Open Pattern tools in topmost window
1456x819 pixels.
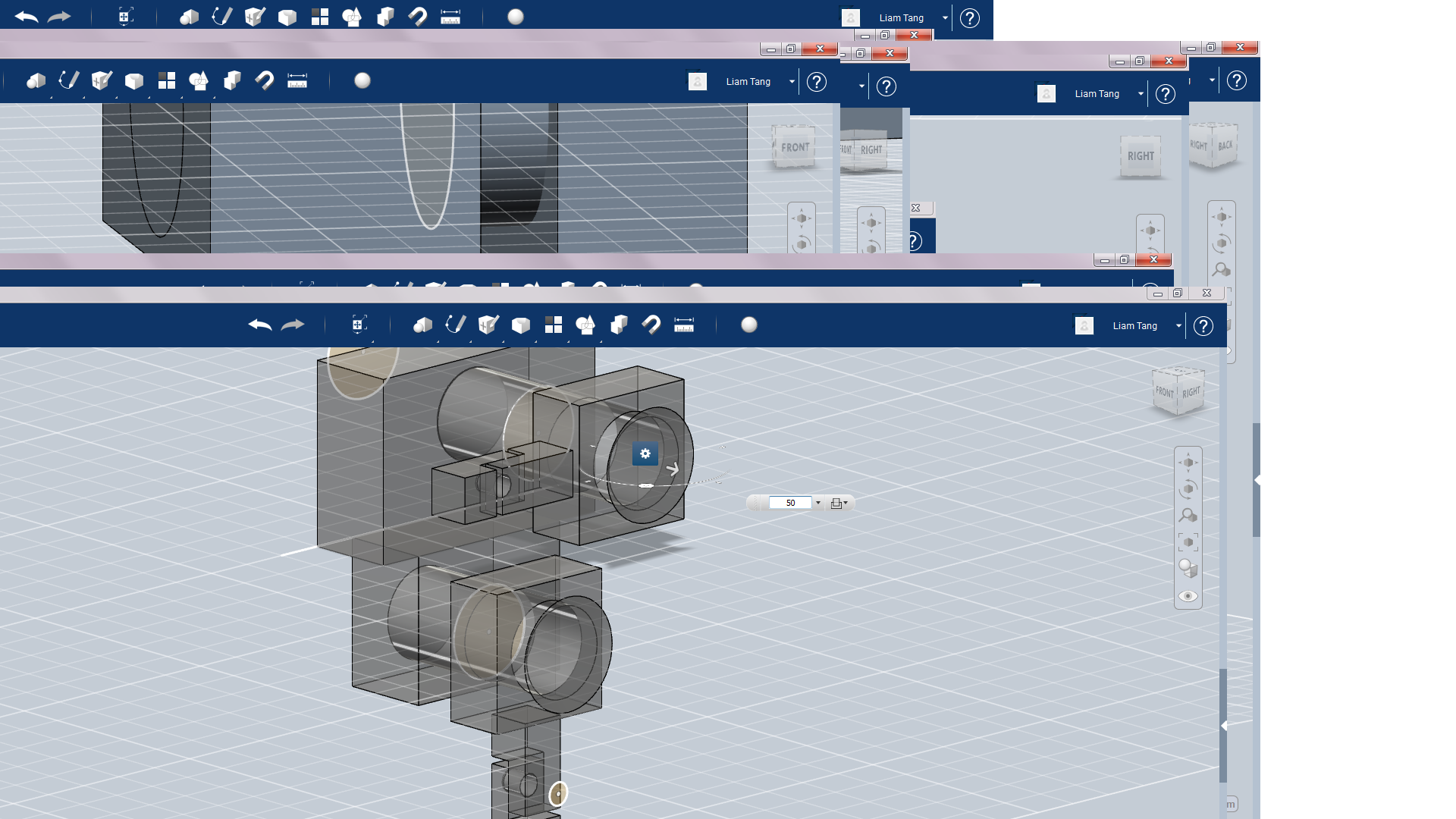(320, 17)
